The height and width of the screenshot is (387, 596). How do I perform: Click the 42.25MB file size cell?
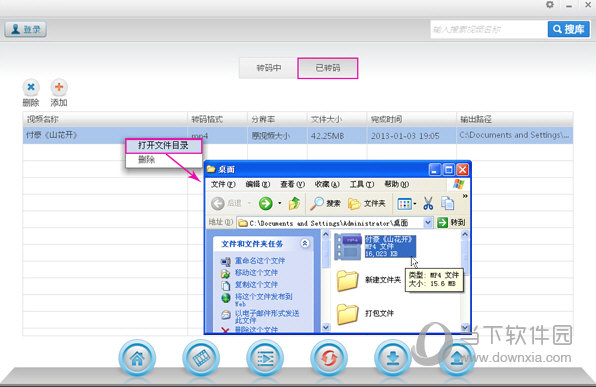pyautogui.click(x=337, y=135)
